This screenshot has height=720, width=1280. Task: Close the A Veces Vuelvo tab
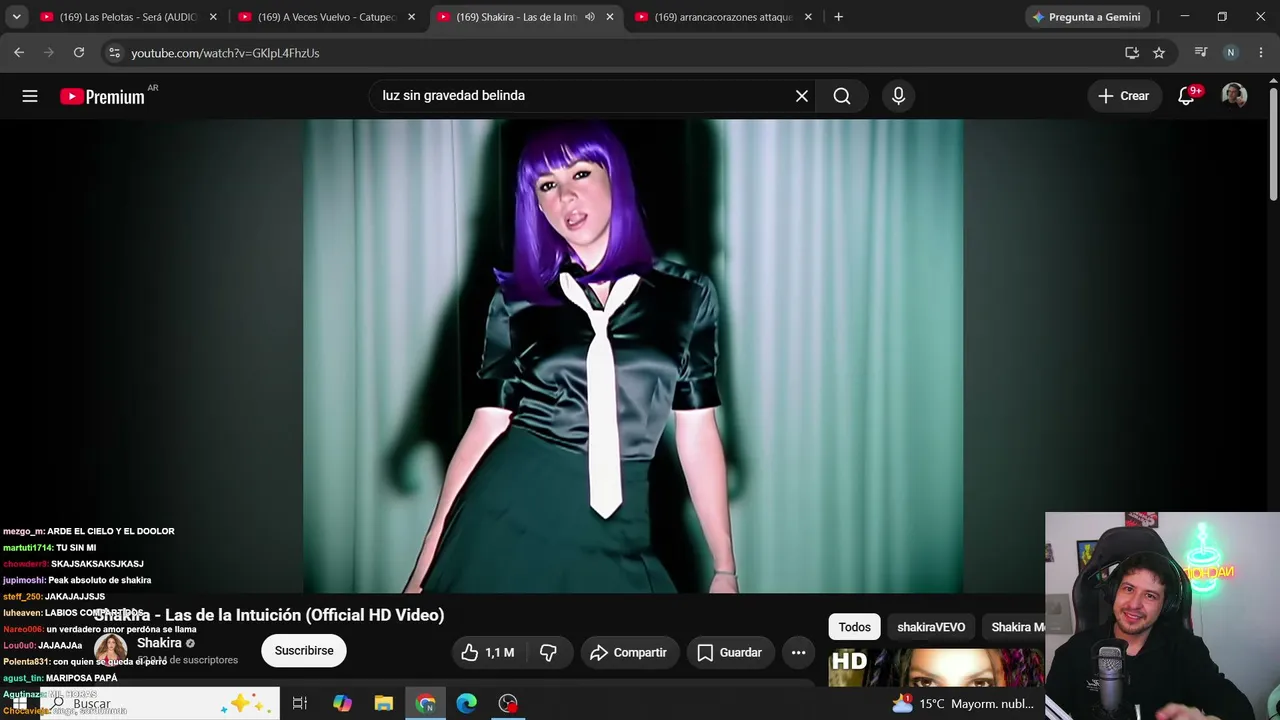tap(411, 17)
